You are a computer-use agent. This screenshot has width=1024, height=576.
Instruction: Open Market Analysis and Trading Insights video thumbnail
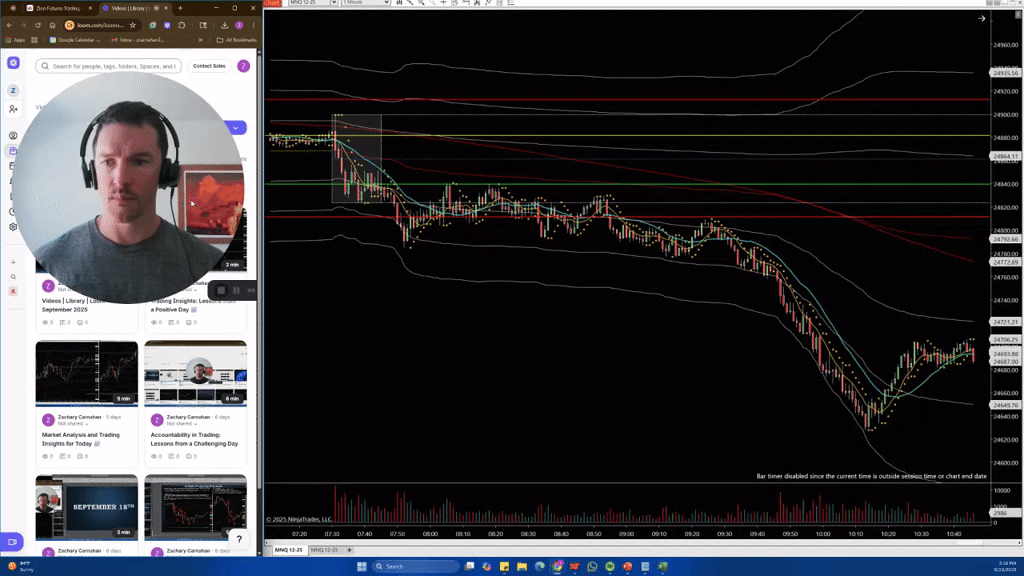(x=87, y=372)
